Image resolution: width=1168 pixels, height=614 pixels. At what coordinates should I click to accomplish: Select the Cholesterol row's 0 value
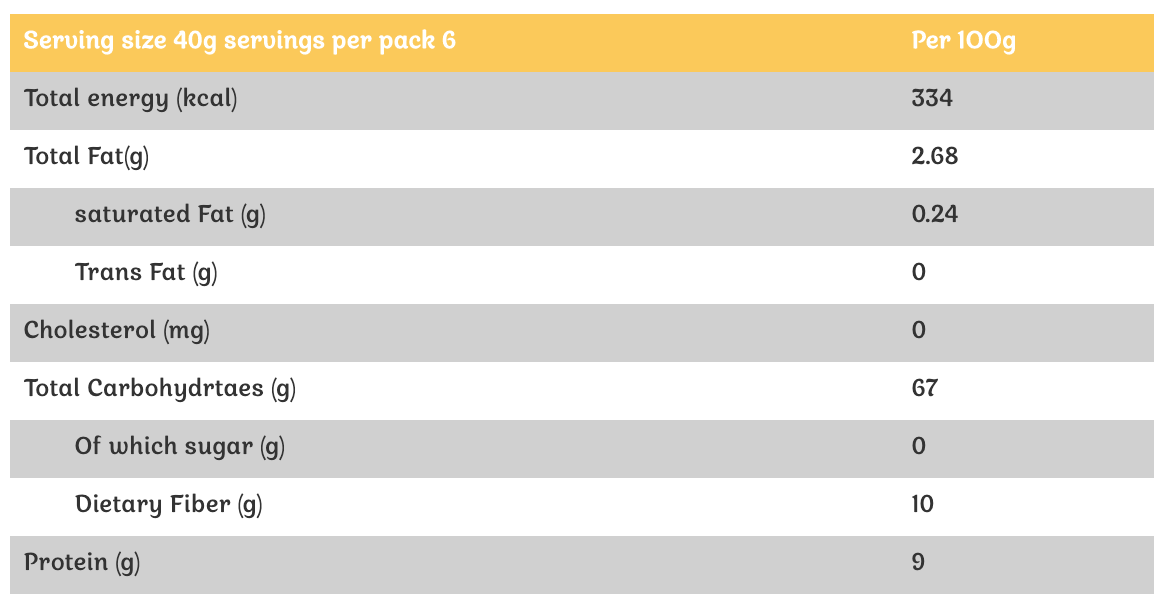[919, 331]
